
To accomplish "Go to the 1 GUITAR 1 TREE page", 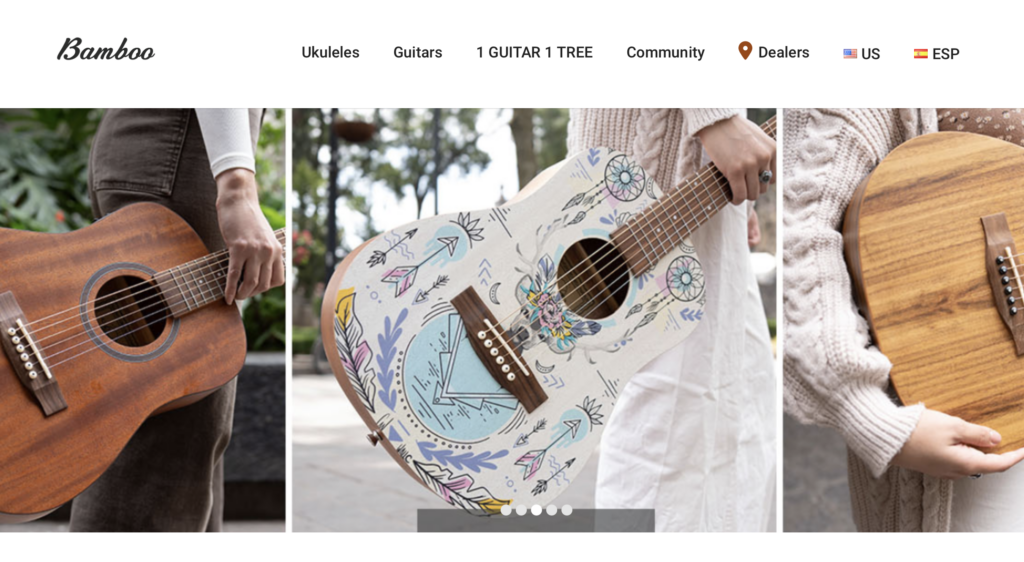I will coord(534,52).
